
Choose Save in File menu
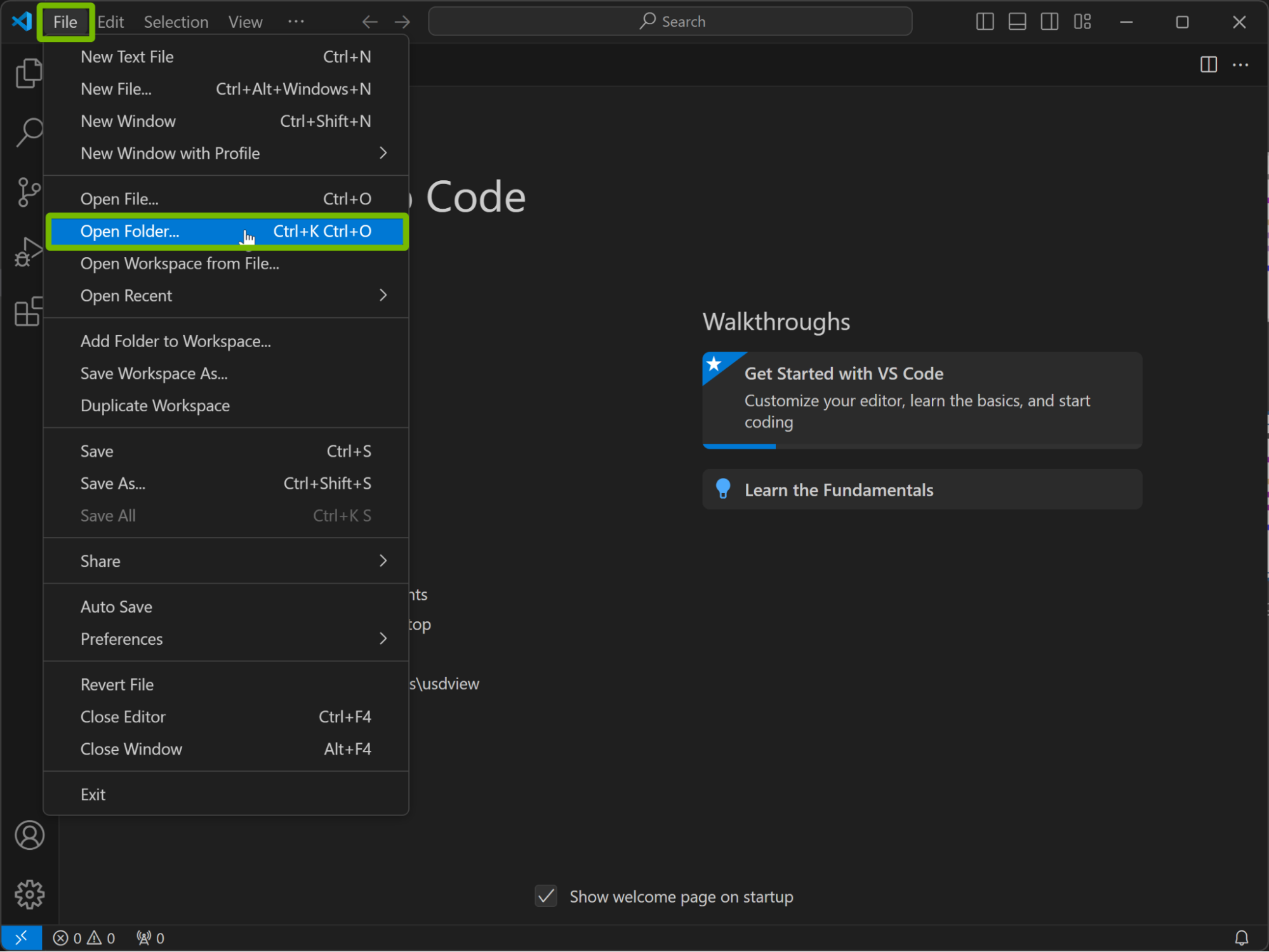[x=226, y=451]
